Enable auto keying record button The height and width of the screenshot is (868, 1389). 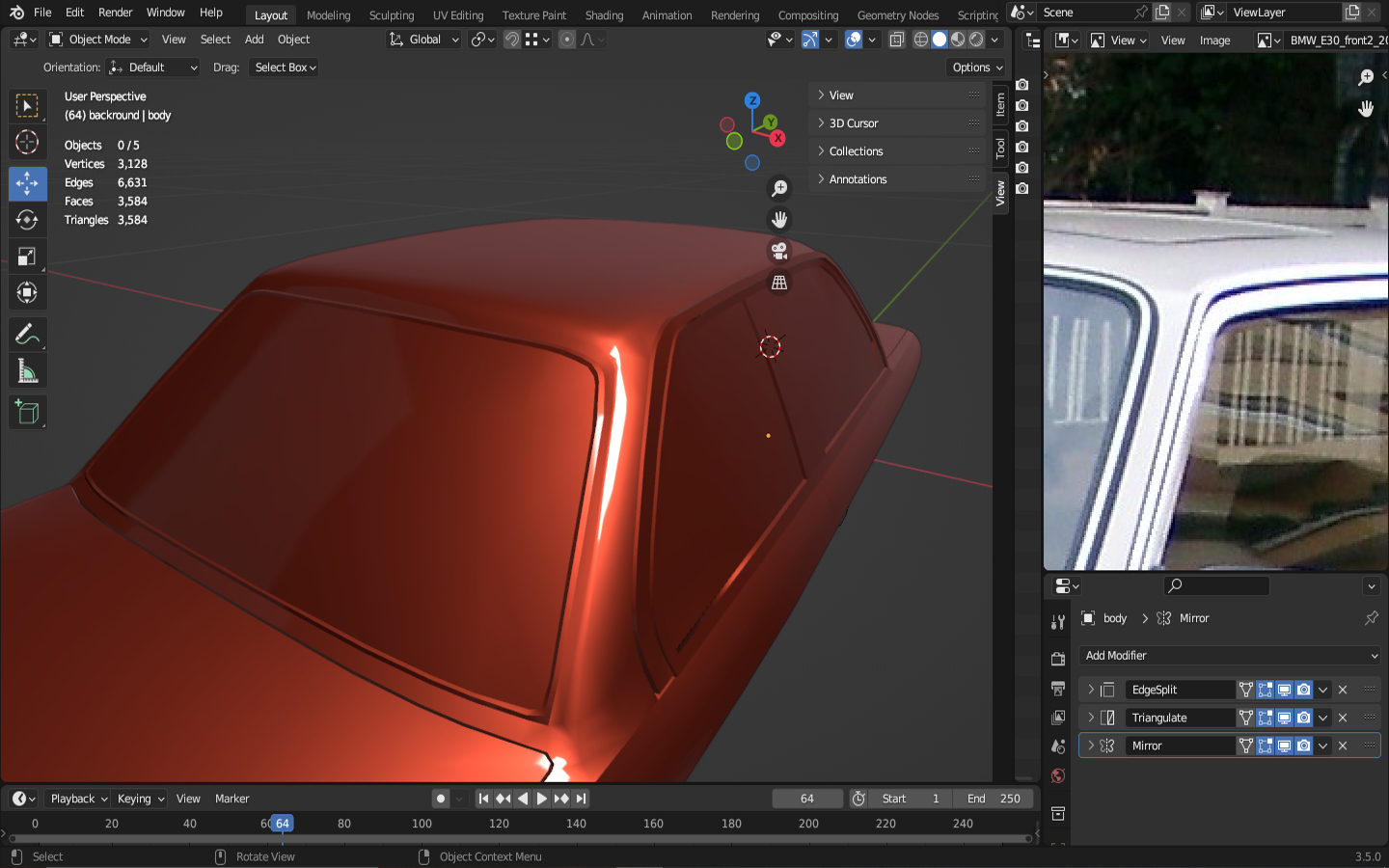click(x=441, y=799)
